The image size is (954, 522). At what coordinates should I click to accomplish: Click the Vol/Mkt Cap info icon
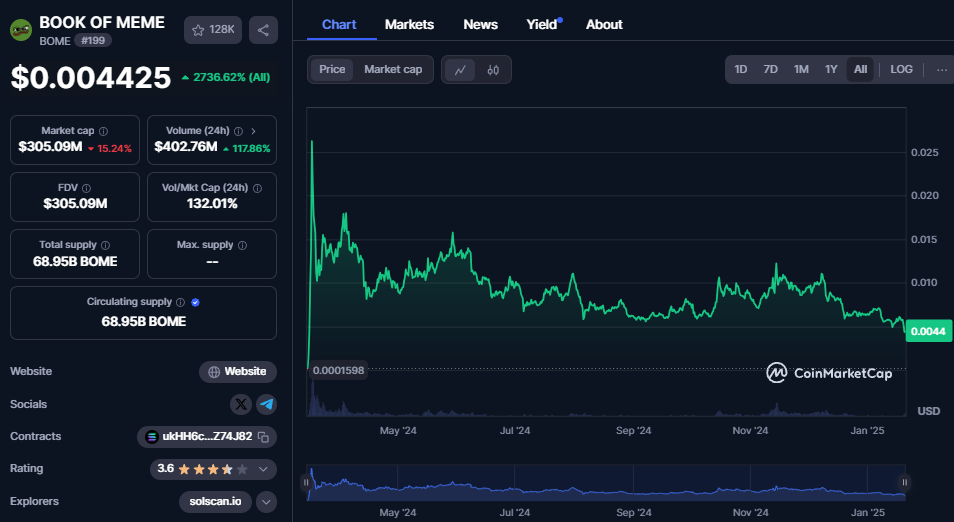tap(257, 188)
